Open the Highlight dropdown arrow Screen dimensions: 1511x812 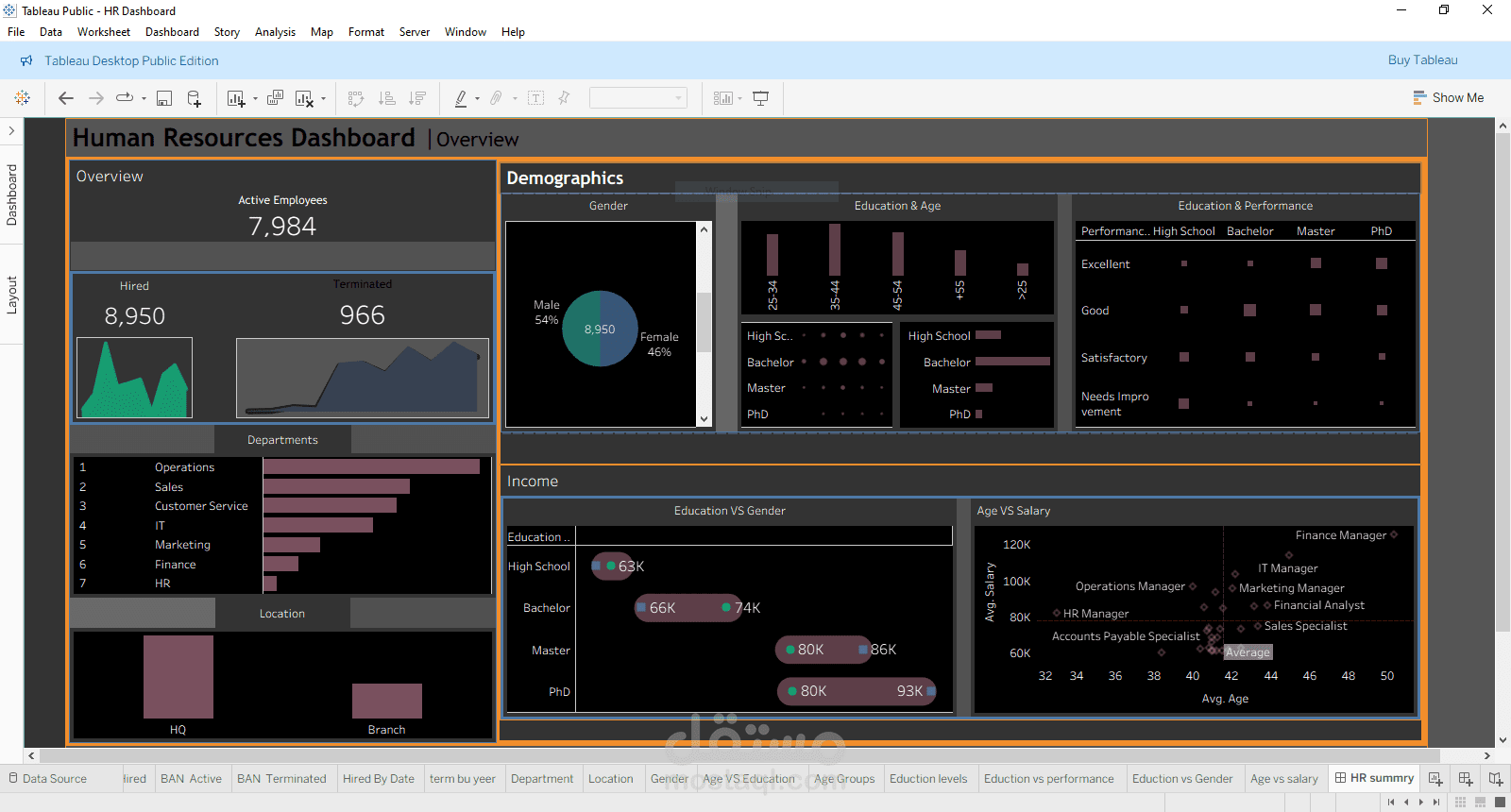pyautogui.click(x=477, y=98)
